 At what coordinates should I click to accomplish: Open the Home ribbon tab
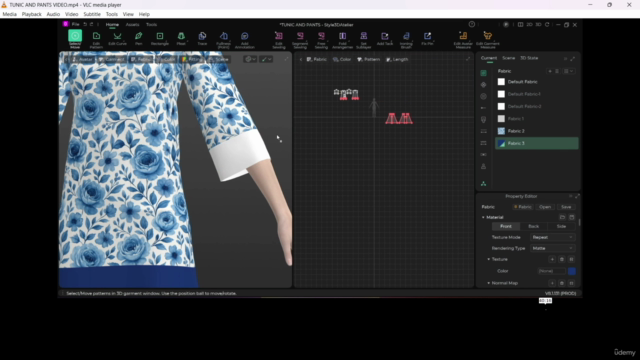click(112, 24)
